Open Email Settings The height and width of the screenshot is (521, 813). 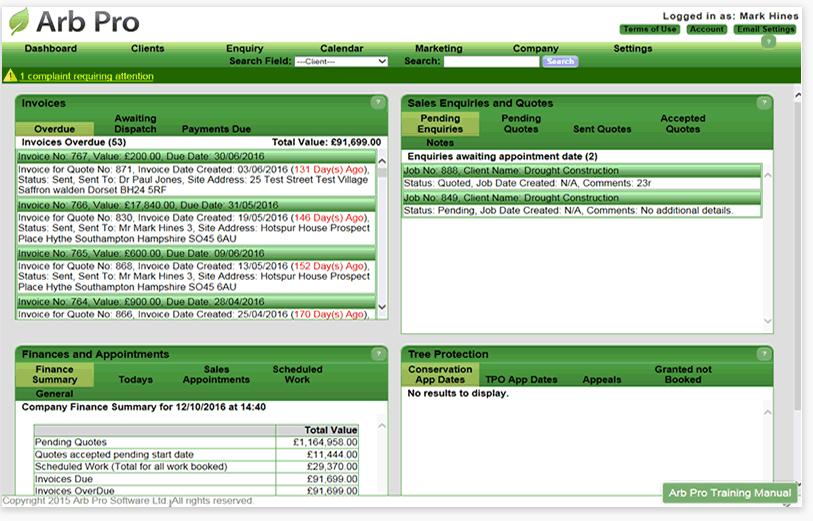[766, 29]
